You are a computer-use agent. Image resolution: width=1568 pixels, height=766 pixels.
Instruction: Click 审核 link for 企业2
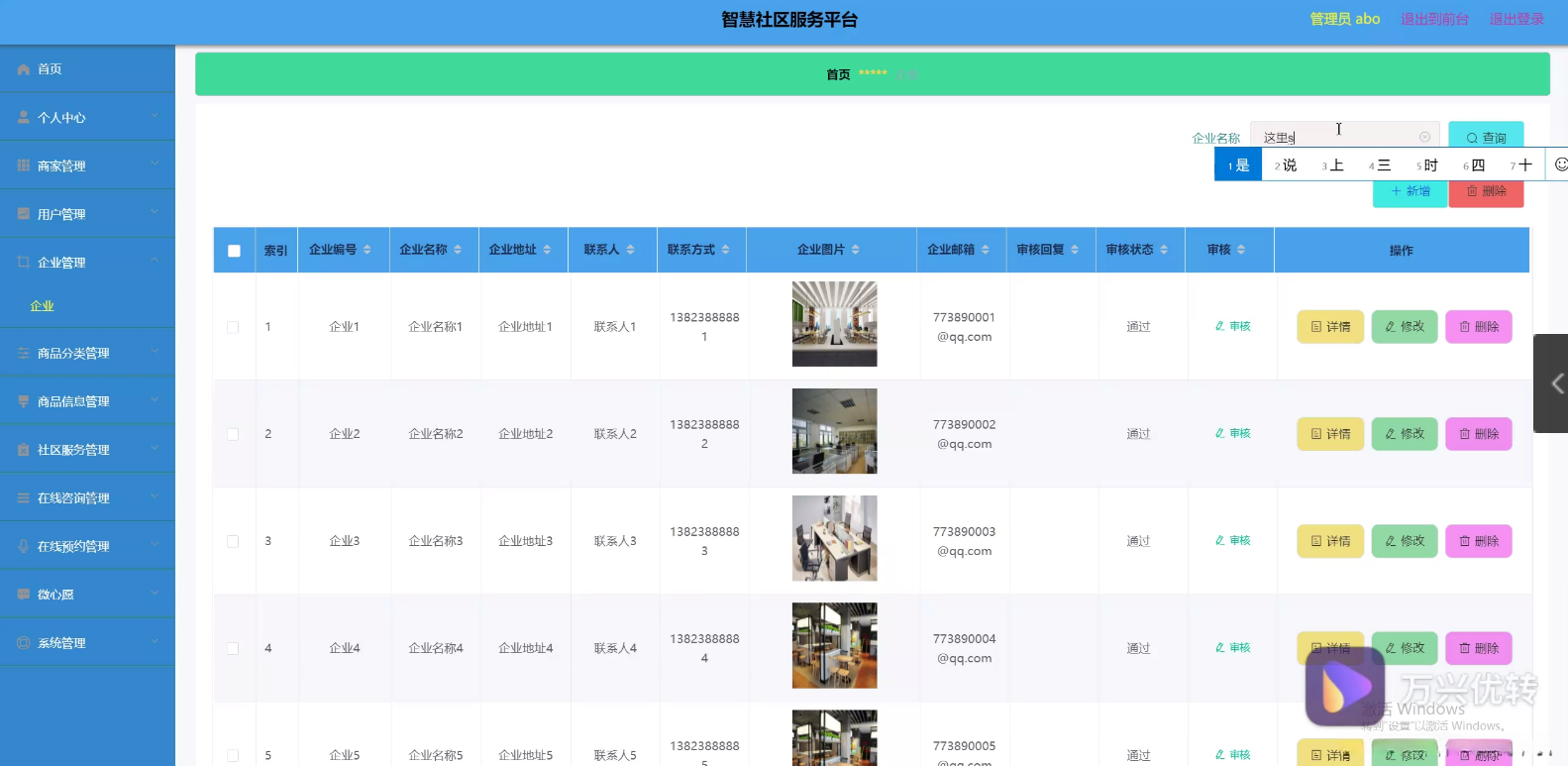tap(1233, 433)
